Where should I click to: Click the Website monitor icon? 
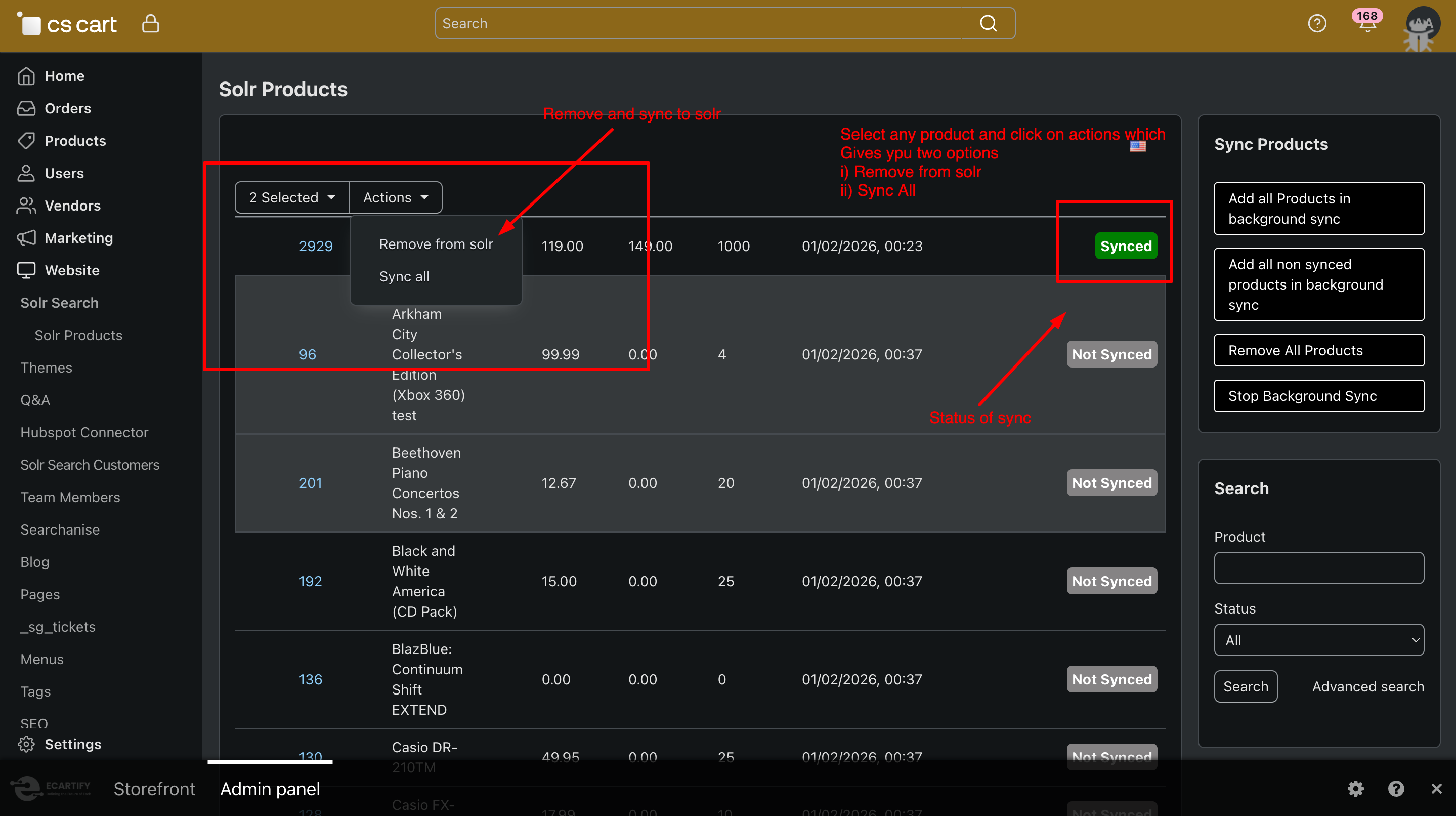tap(26, 270)
